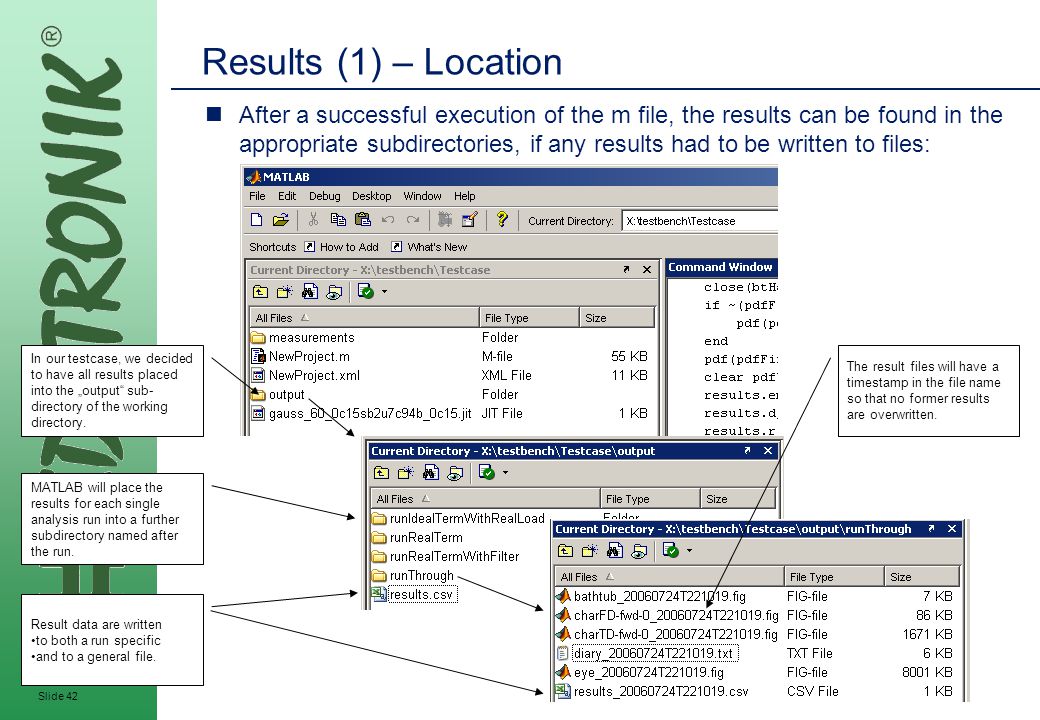
Task: Sort by Size column in runThrough panel
Action: pos(923,577)
